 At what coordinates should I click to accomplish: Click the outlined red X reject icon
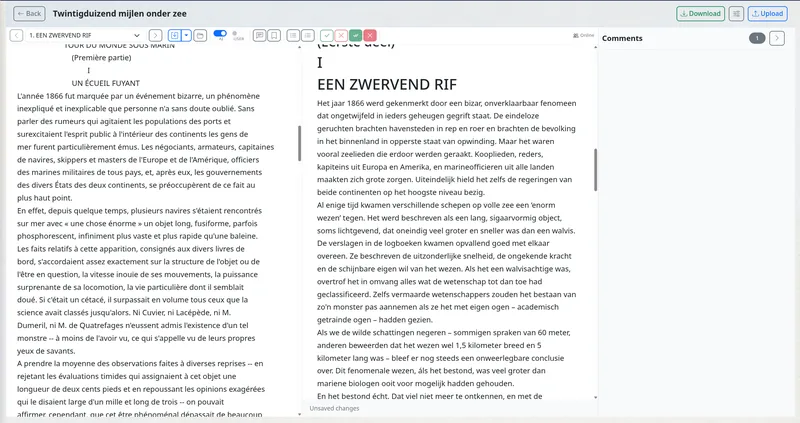pyautogui.click(x=341, y=35)
